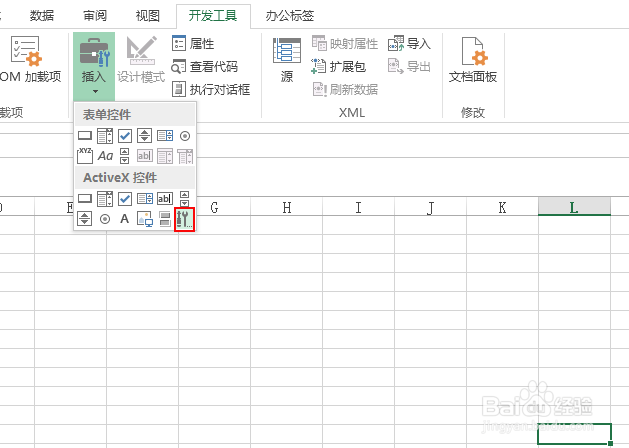This screenshot has width=629, height=448.
Task: Insert a form control Button
Action: click(x=85, y=136)
